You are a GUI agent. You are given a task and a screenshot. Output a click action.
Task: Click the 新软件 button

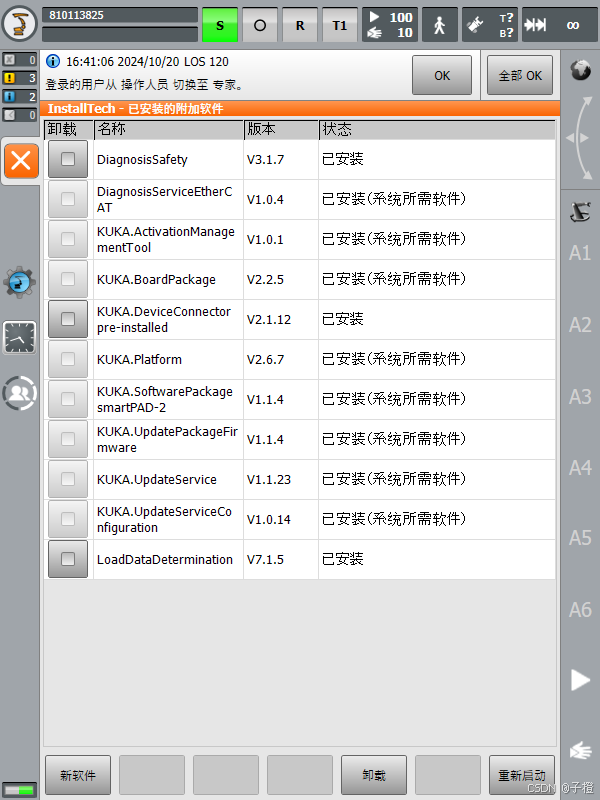coord(78,775)
